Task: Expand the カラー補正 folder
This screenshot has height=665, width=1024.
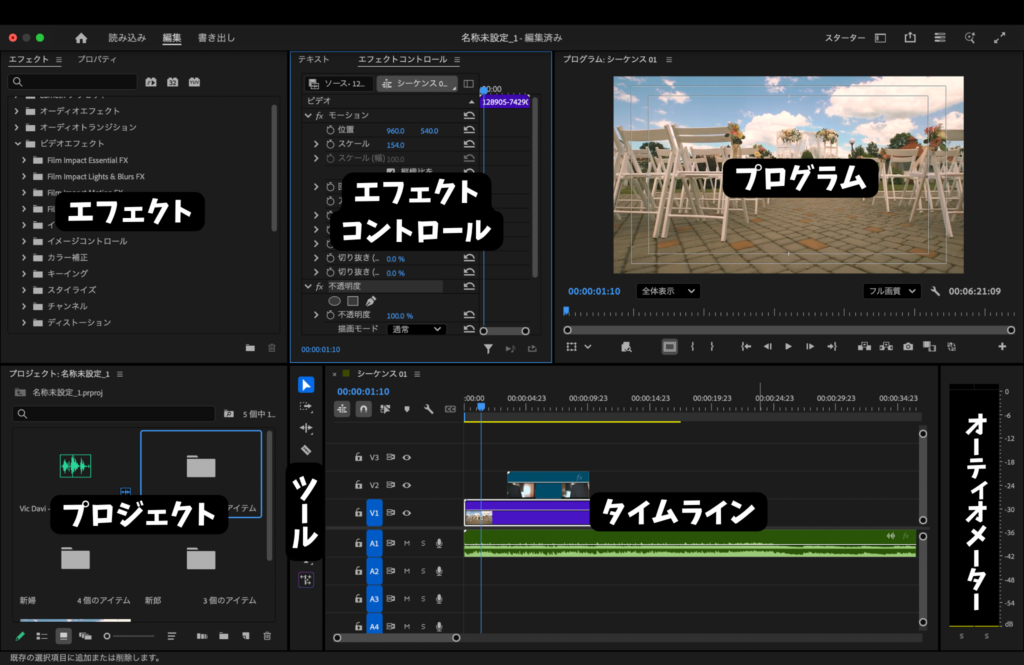Action: click(x=24, y=257)
